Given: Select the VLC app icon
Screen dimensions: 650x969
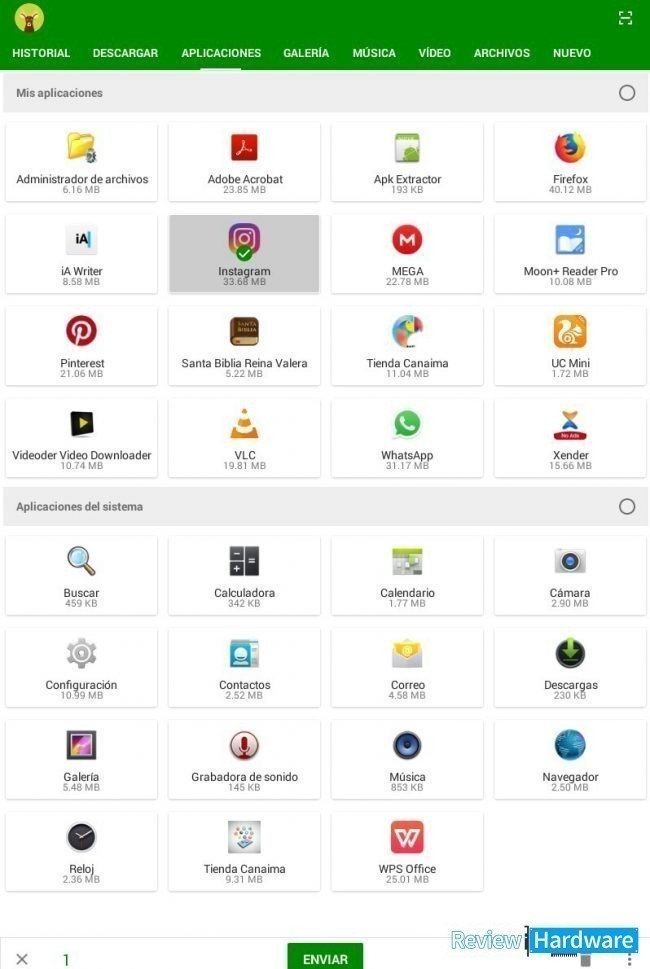Looking at the screenshot, I should (x=244, y=424).
